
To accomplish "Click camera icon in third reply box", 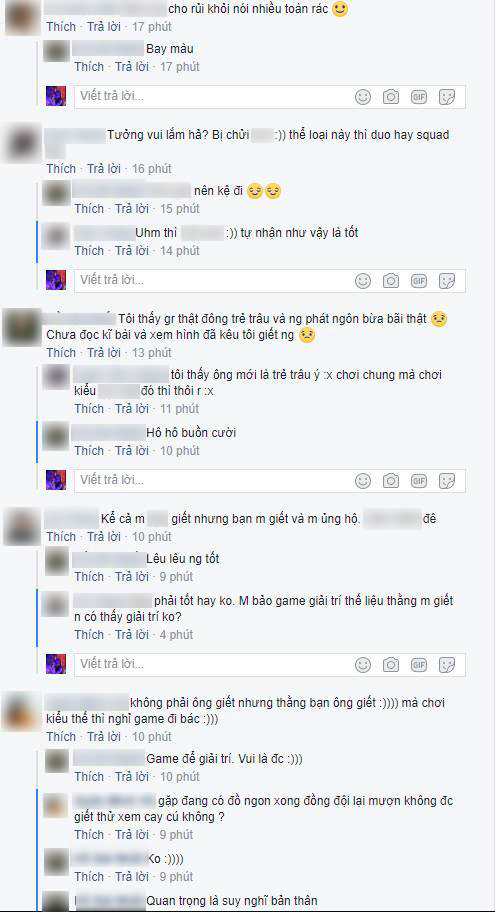I will (391, 481).
